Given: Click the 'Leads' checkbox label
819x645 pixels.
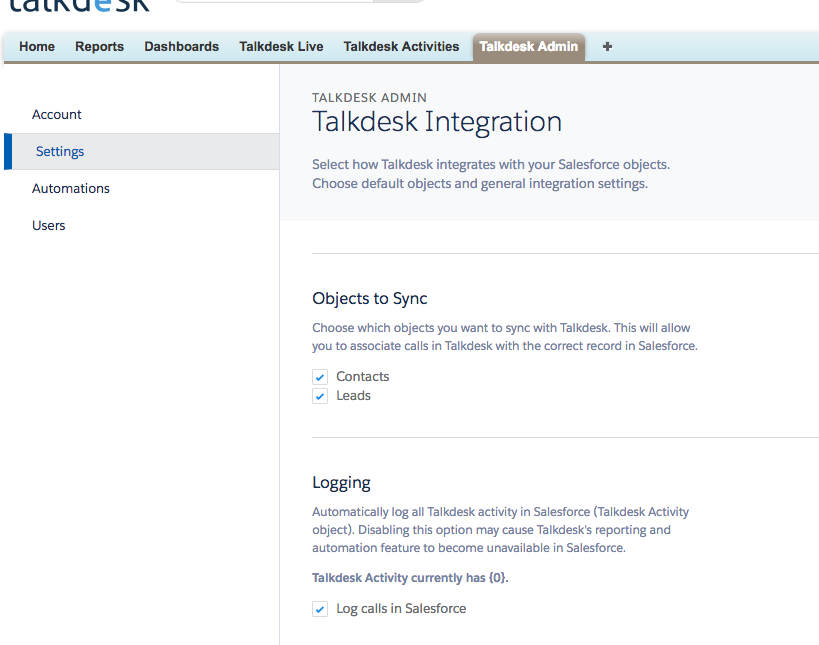Looking at the screenshot, I should point(353,396).
